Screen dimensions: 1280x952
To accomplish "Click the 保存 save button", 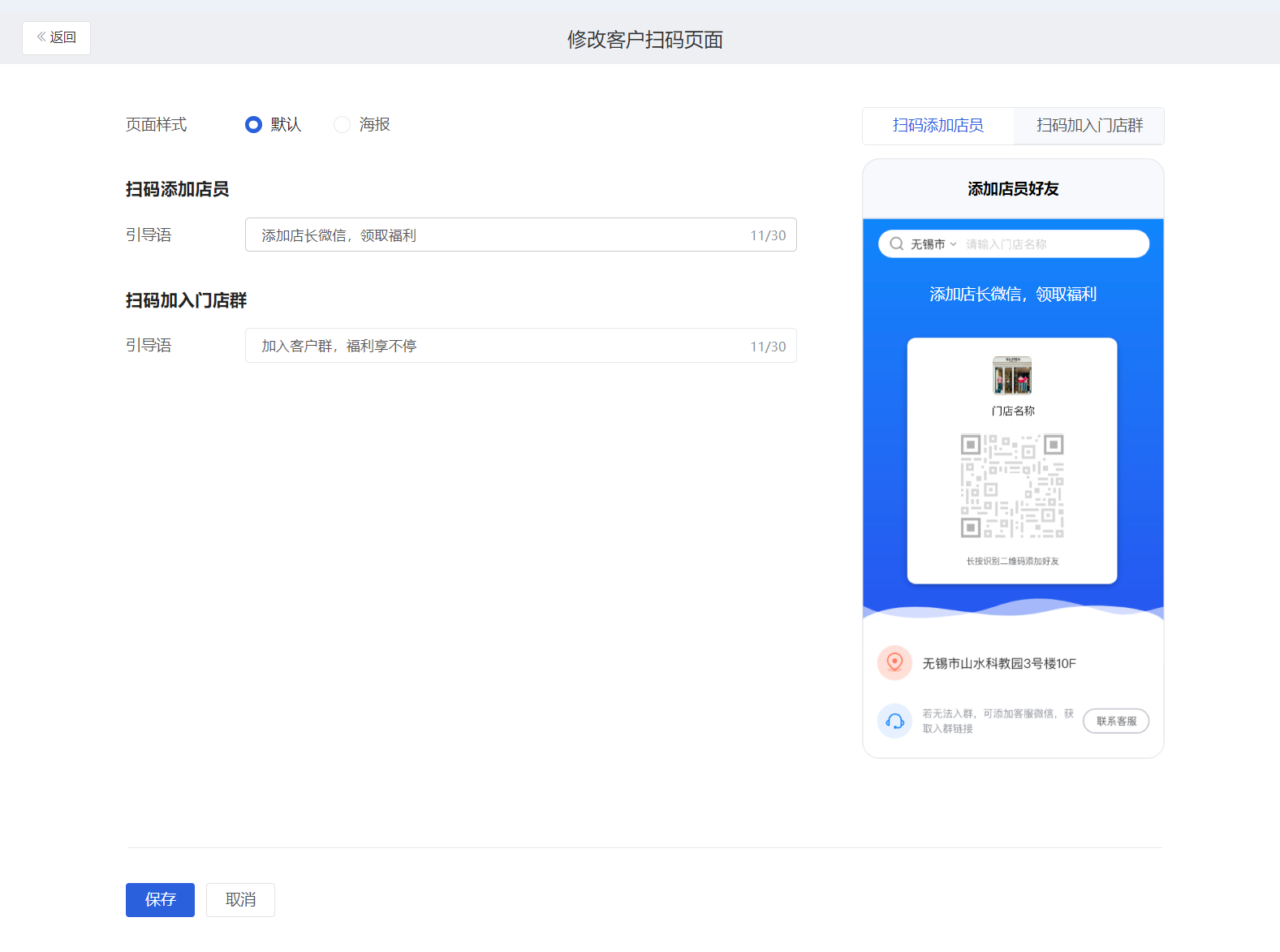I will [x=160, y=900].
